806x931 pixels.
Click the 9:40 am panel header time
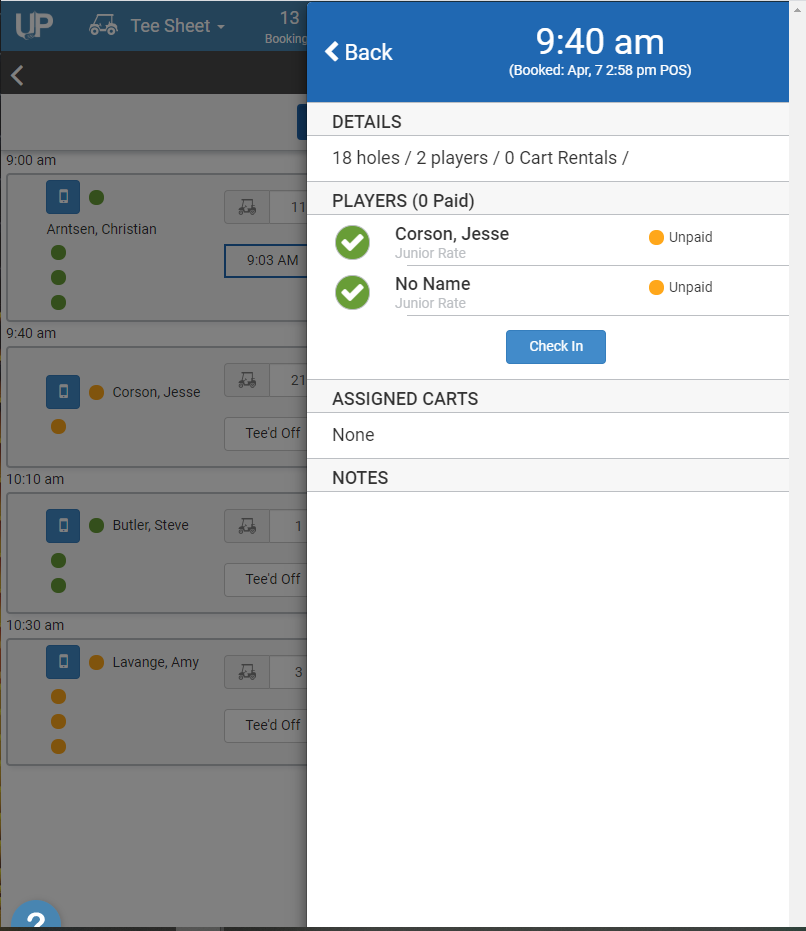point(600,42)
